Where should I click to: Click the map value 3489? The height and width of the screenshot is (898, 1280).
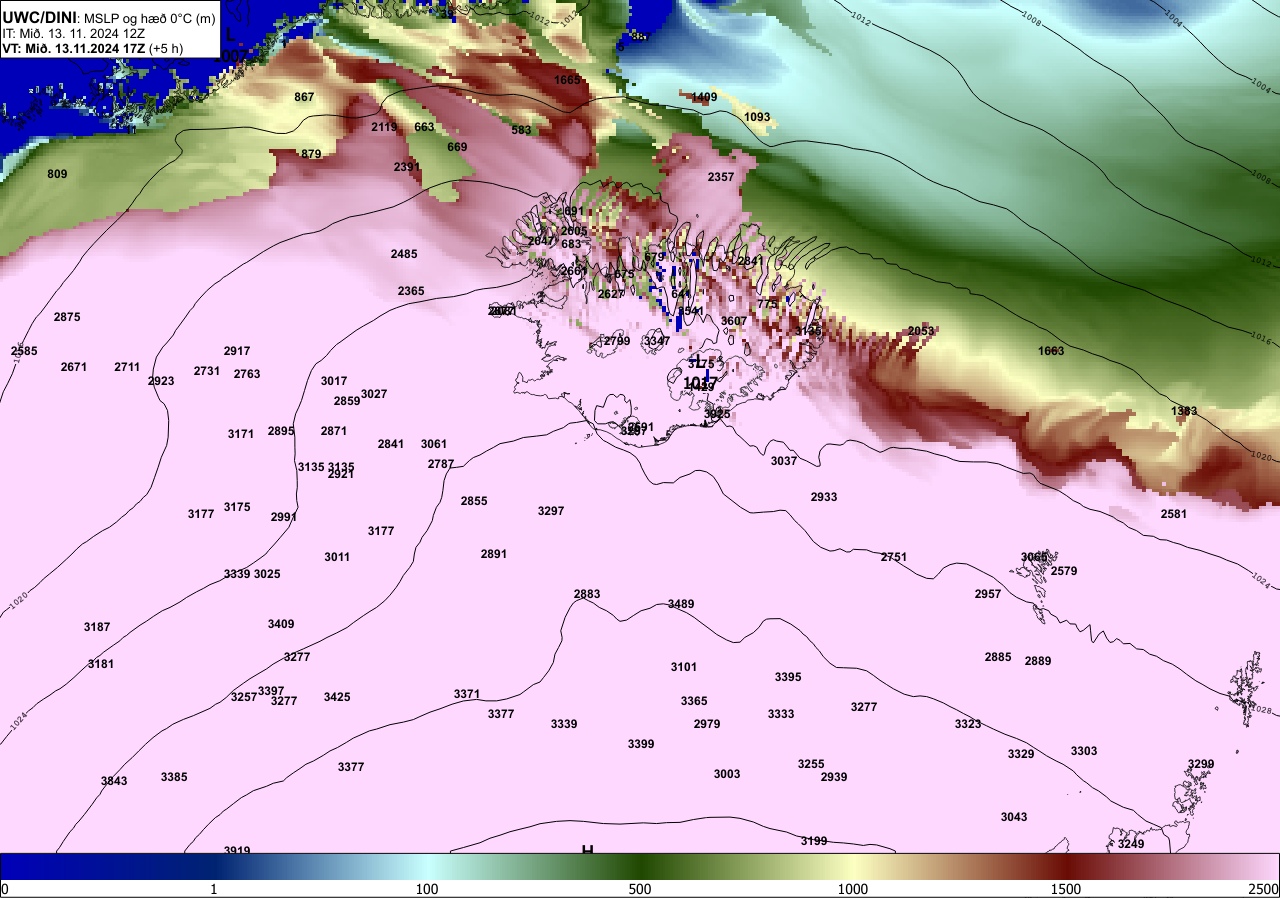[681, 604]
